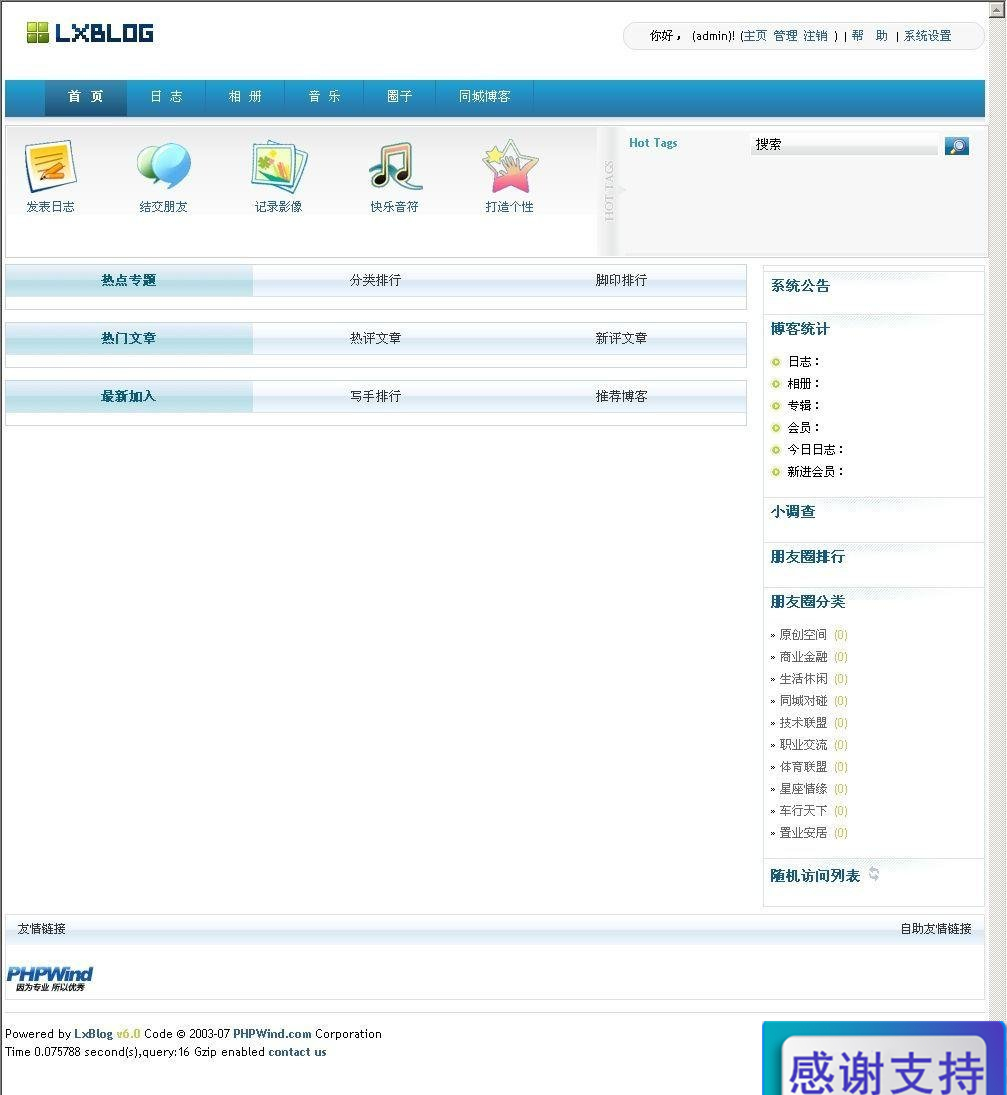This screenshot has height=1095, width=1007.
Task: Switch to the 热点专题 tab
Action: coord(128,280)
